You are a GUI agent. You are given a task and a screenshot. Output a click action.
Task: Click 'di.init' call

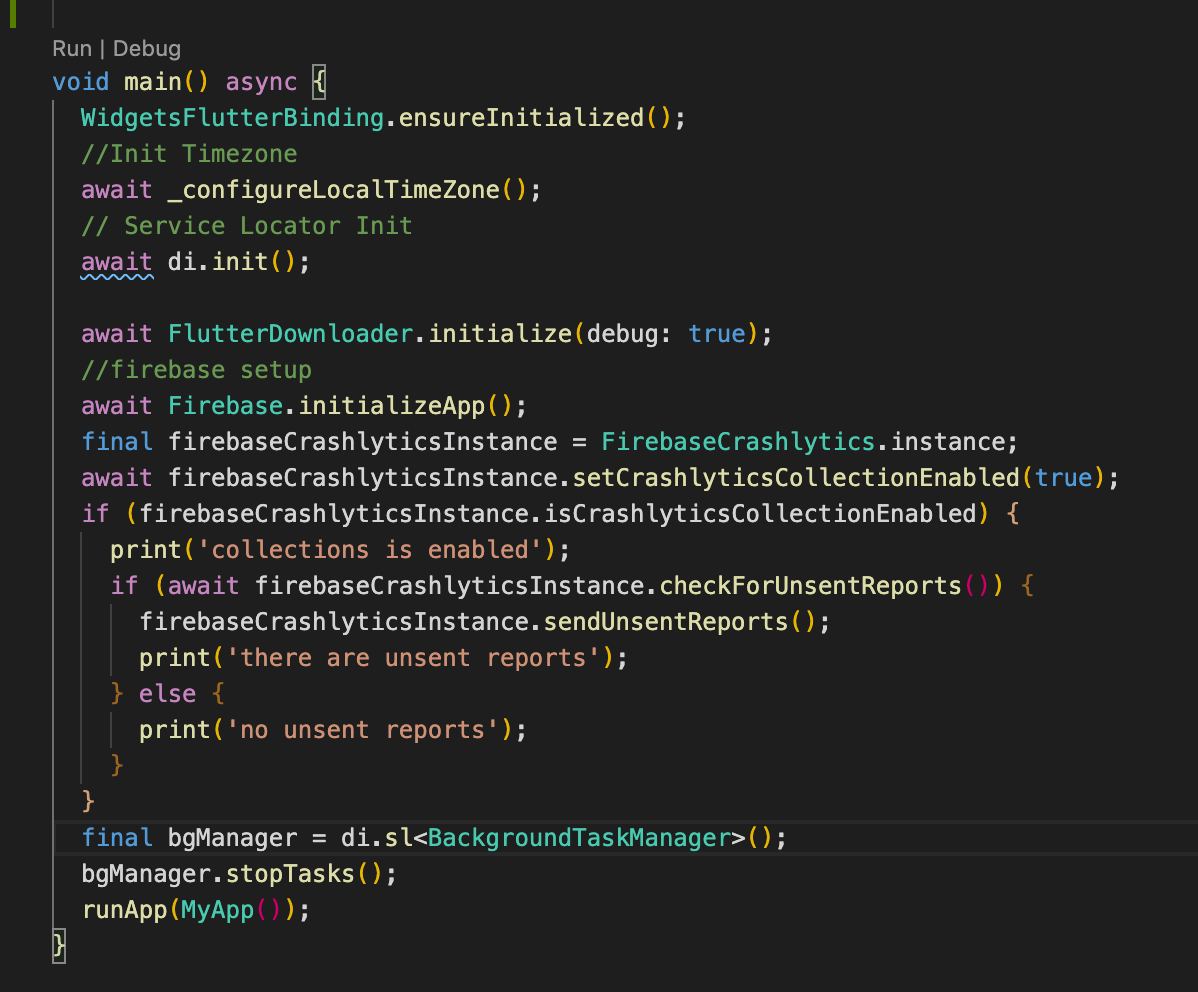click(218, 262)
